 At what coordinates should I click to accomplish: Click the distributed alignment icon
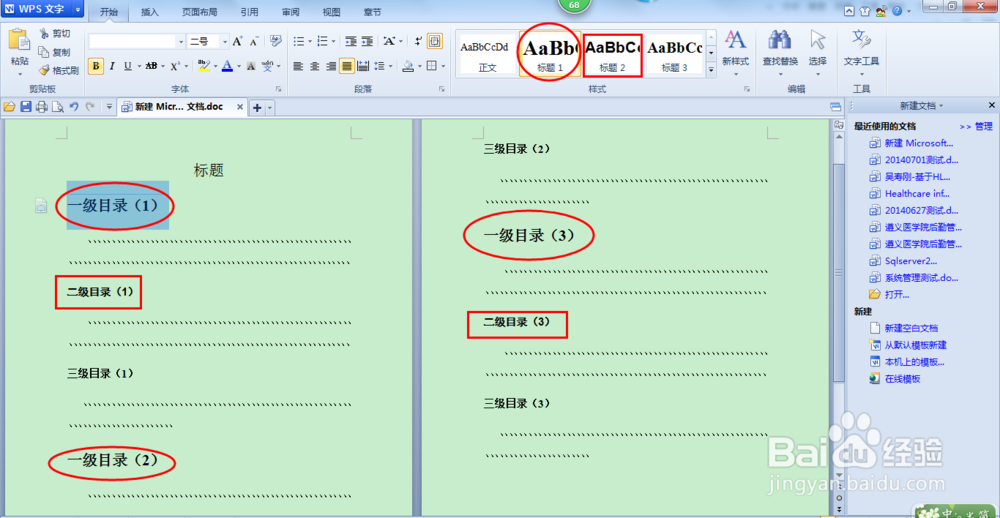pos(363,66)
